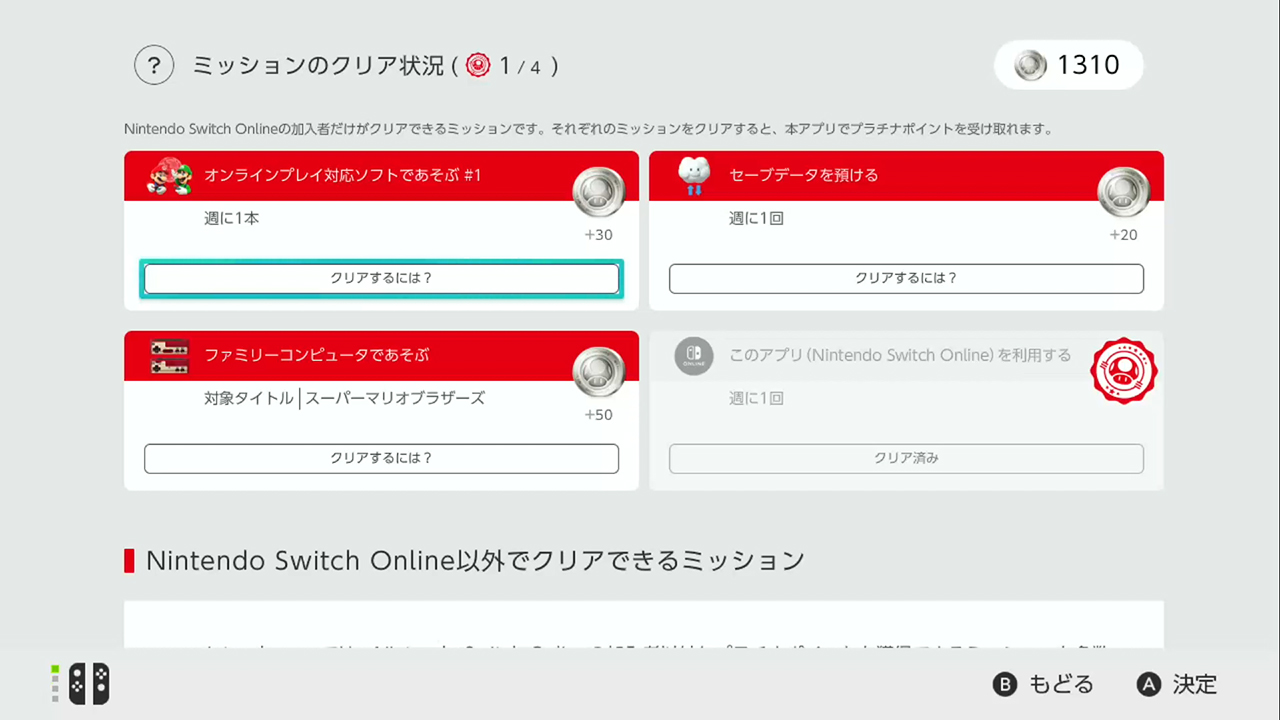The width and height of the screenshot is (1280, 720).
Task: Click the platinum coin icon beside 1310
Action: 1029,66
